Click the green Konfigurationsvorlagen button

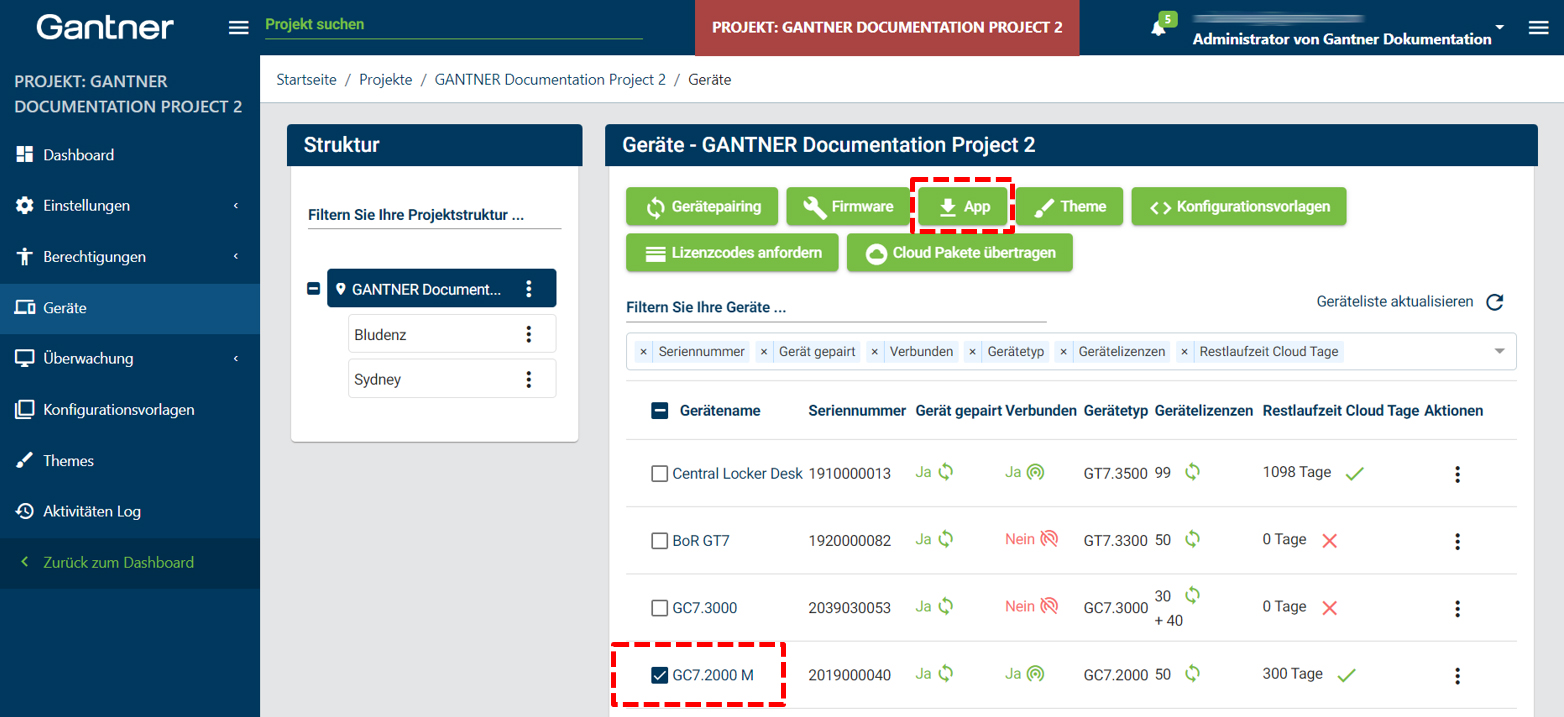[1238, 207]
